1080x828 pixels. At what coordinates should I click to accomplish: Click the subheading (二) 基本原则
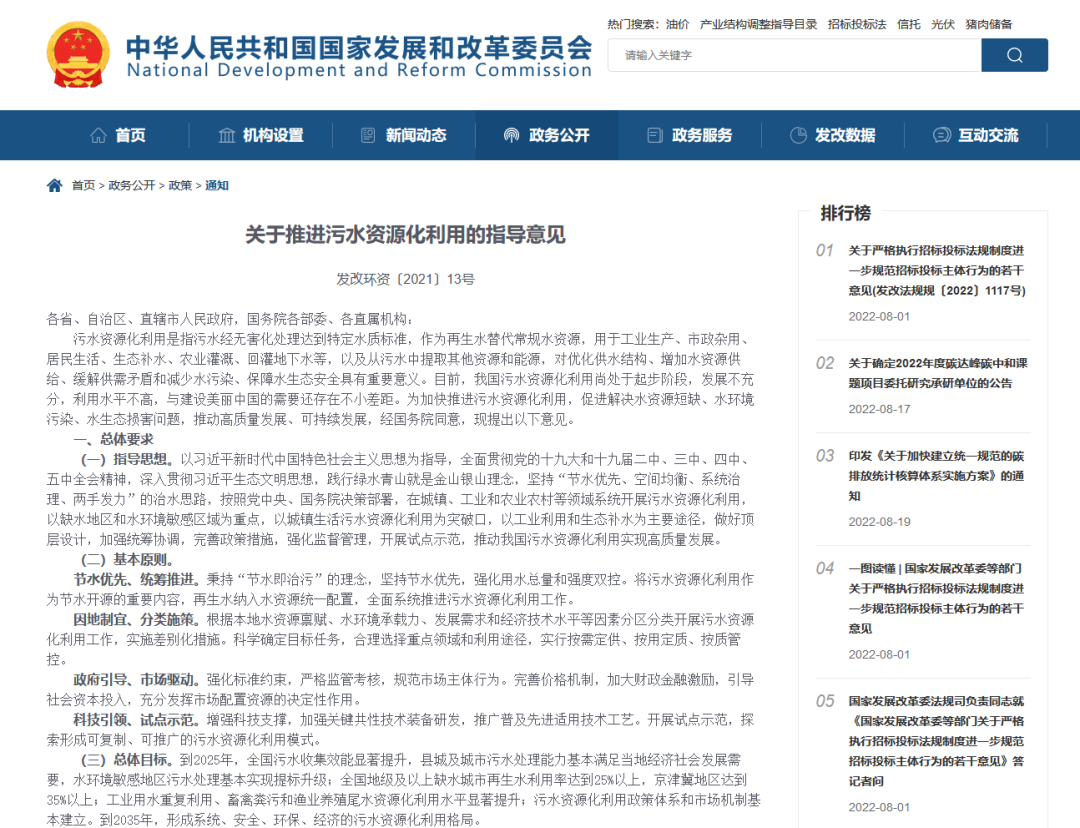(127, 559)
